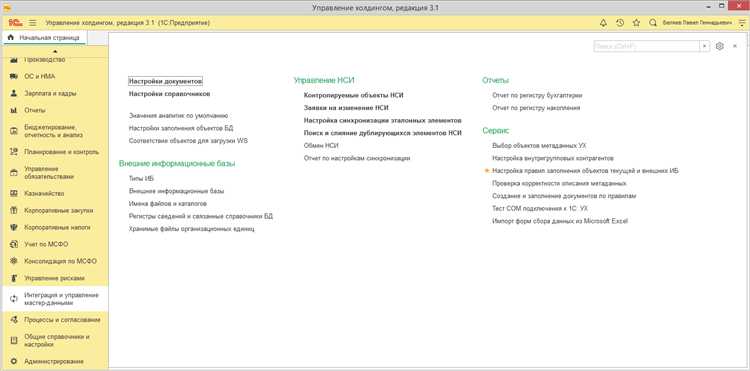Click the search magnifier icon in header
This screenshot has height=371, width=750.
tap(652, 23)
